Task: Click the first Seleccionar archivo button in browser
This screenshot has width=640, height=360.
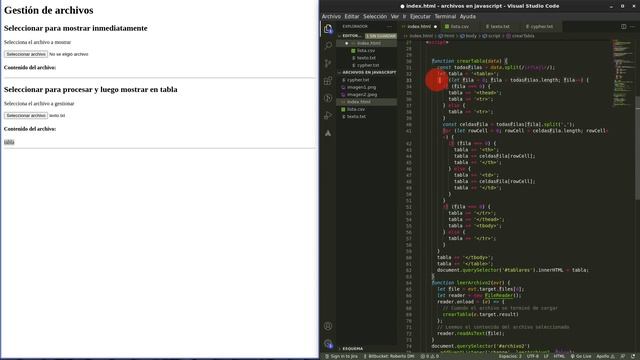Action: (x=26, y=54)
